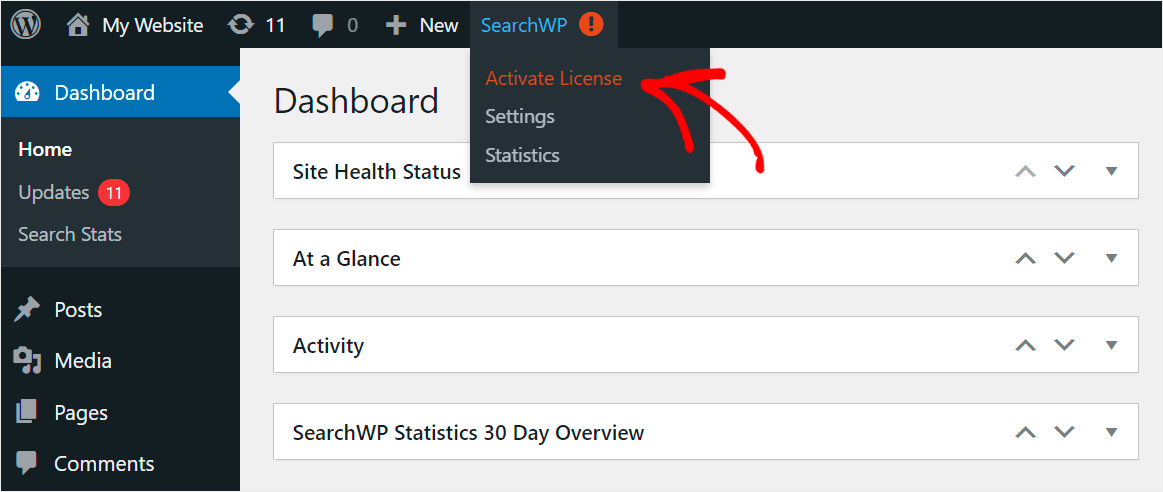Open Statistics in SearchWP menu
The image size is (1163, 492).
522,155
